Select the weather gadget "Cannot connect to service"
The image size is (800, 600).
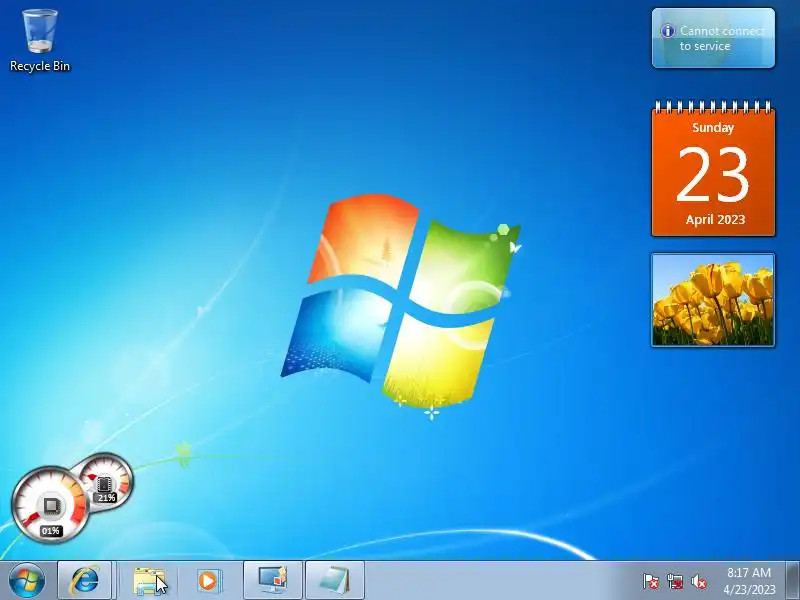pyautogui.click(x=713, y=38)
